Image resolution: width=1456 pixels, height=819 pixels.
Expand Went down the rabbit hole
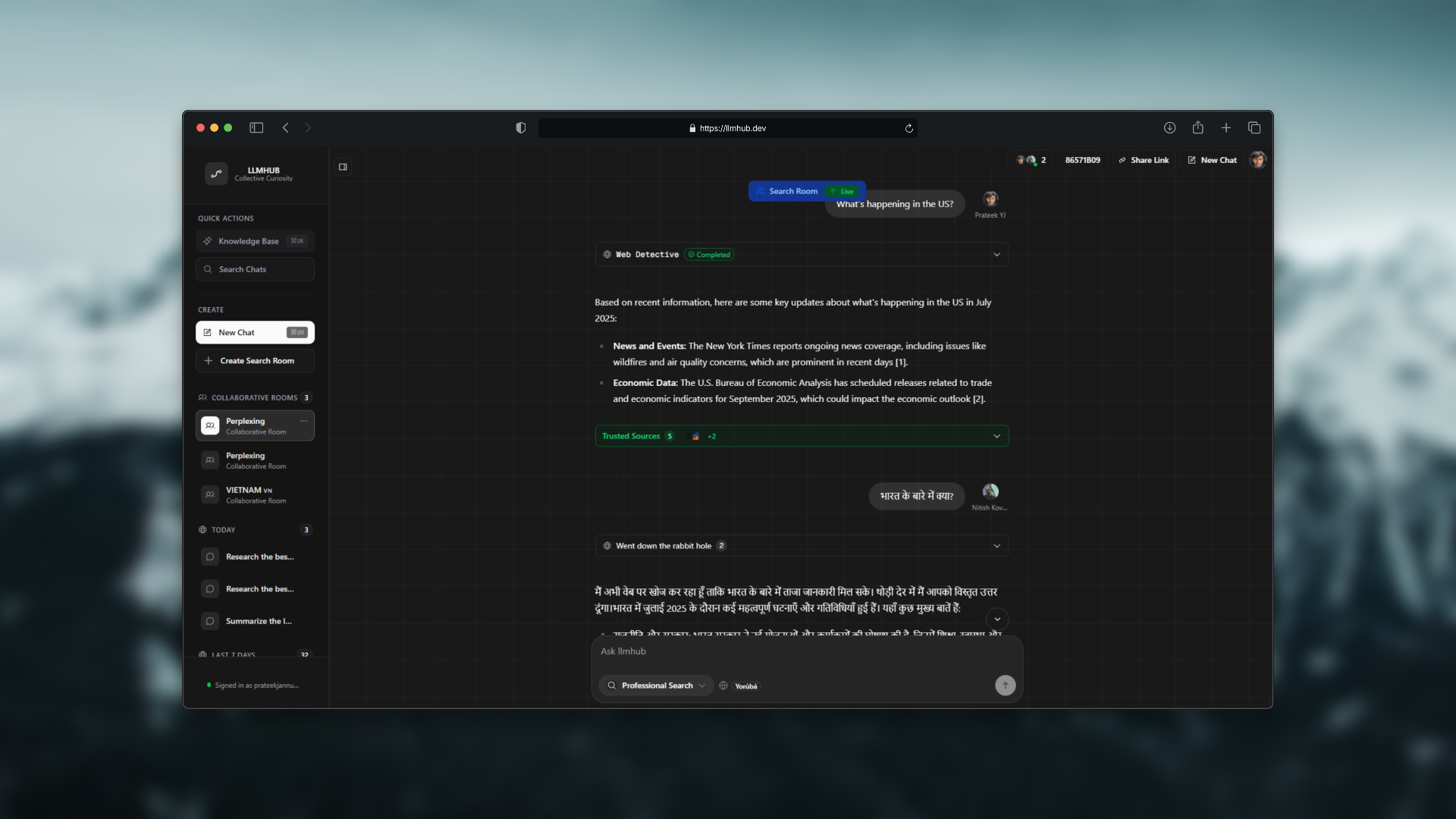pos(996,546)
